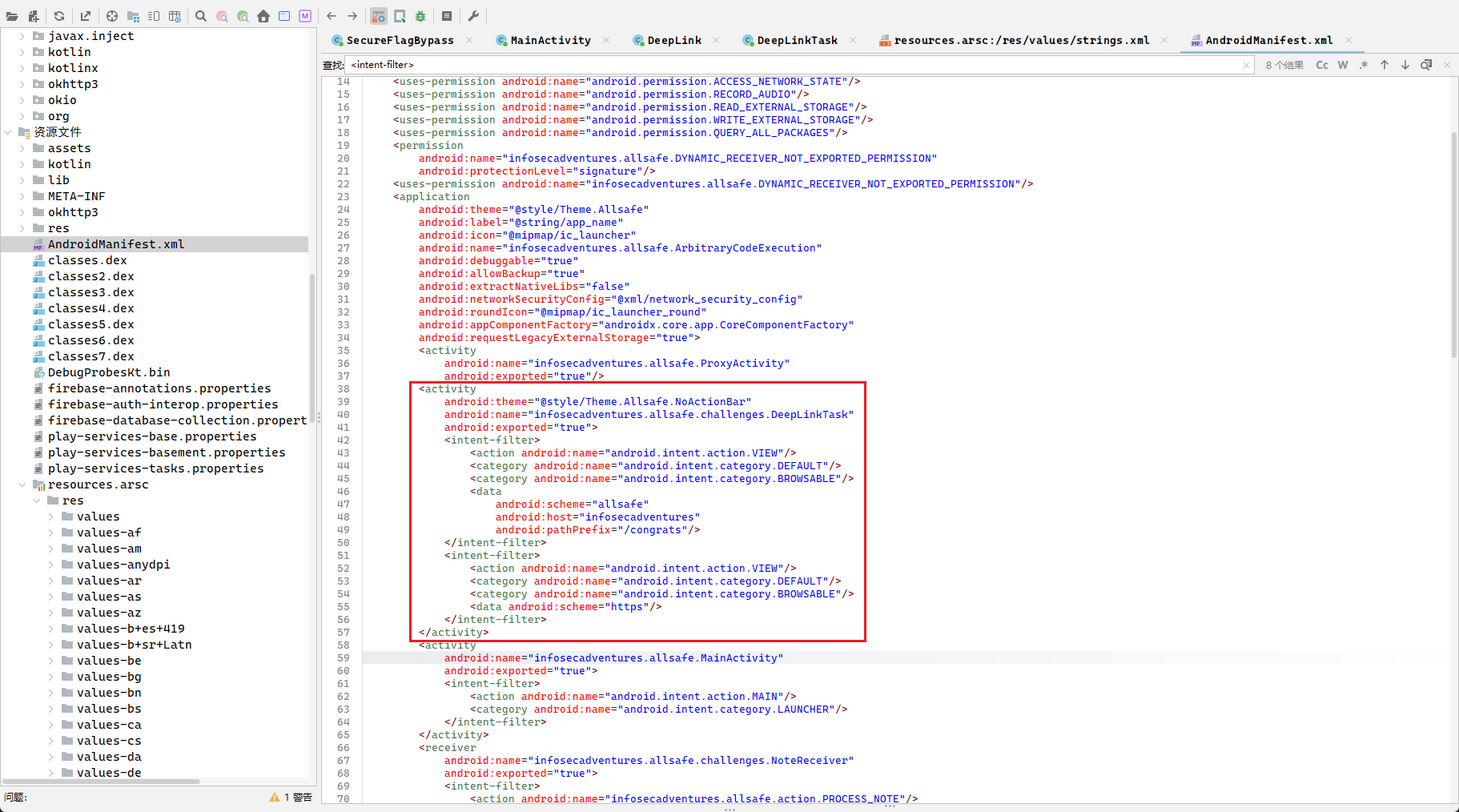Click the DeepLinkTask activity name on line 40
Viewport: 1459px width, 812px height.
point(649,414)
